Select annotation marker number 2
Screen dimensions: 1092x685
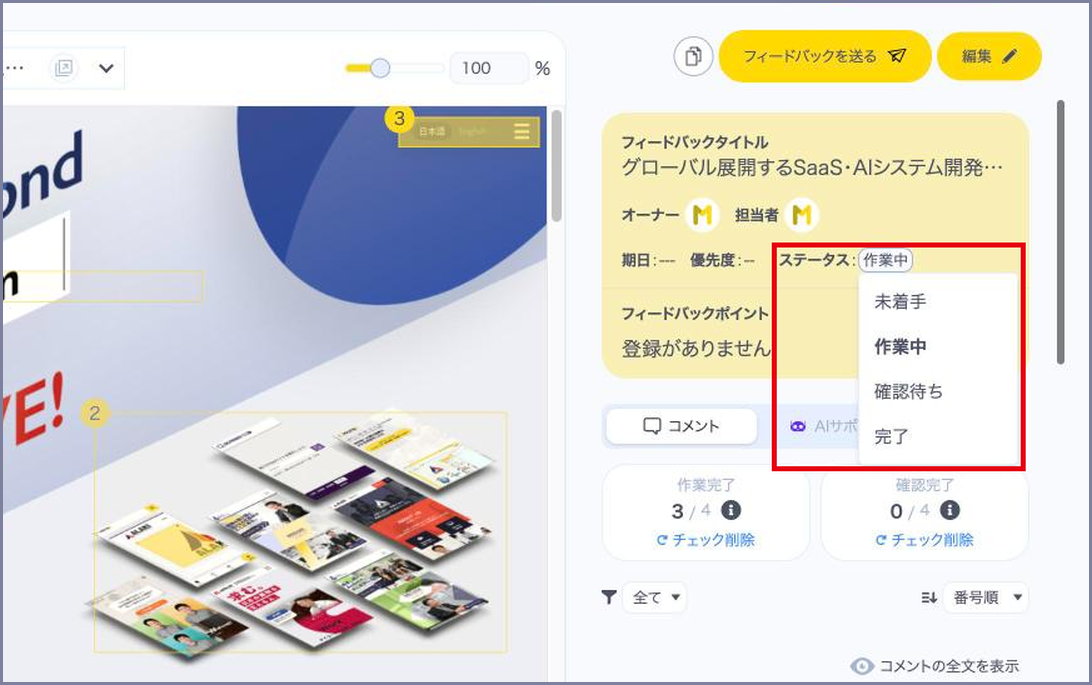[x=95, y=413]
